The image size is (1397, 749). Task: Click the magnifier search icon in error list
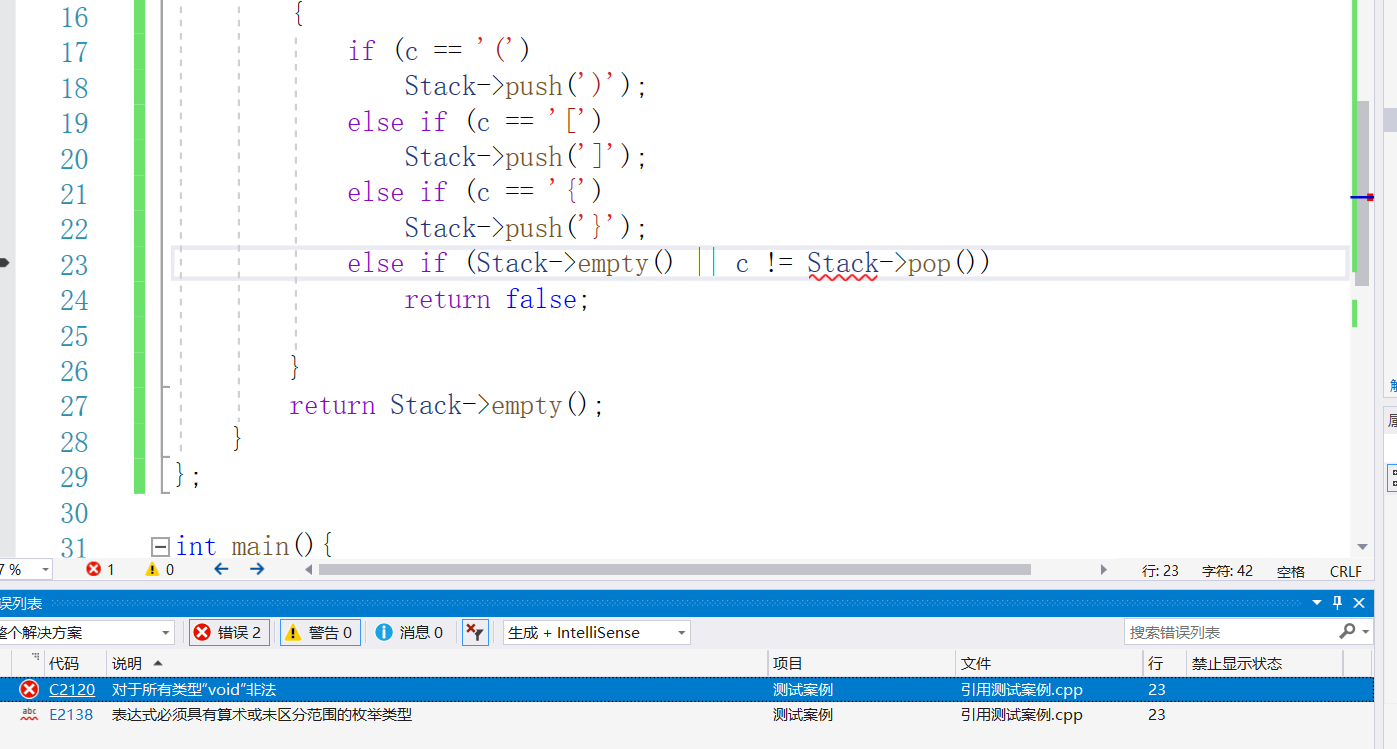(x=1347, y=631)
